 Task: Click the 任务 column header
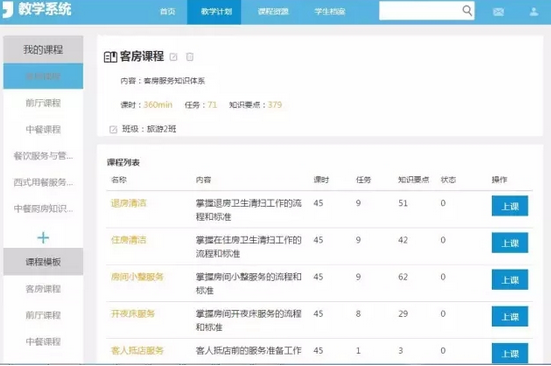click(x=363, y=180)
